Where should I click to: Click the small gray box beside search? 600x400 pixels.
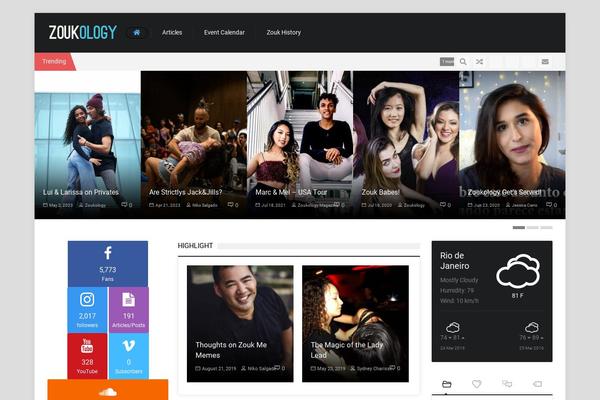click(x=447, y=62)
